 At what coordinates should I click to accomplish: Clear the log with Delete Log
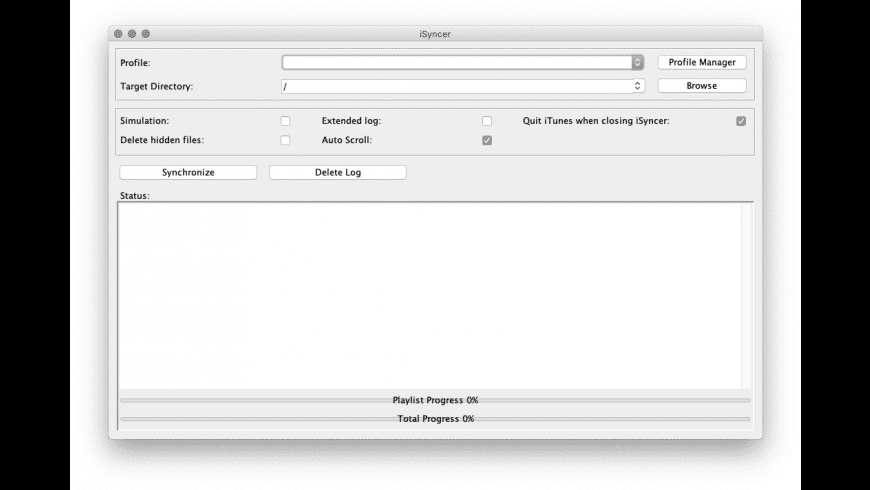337,172
